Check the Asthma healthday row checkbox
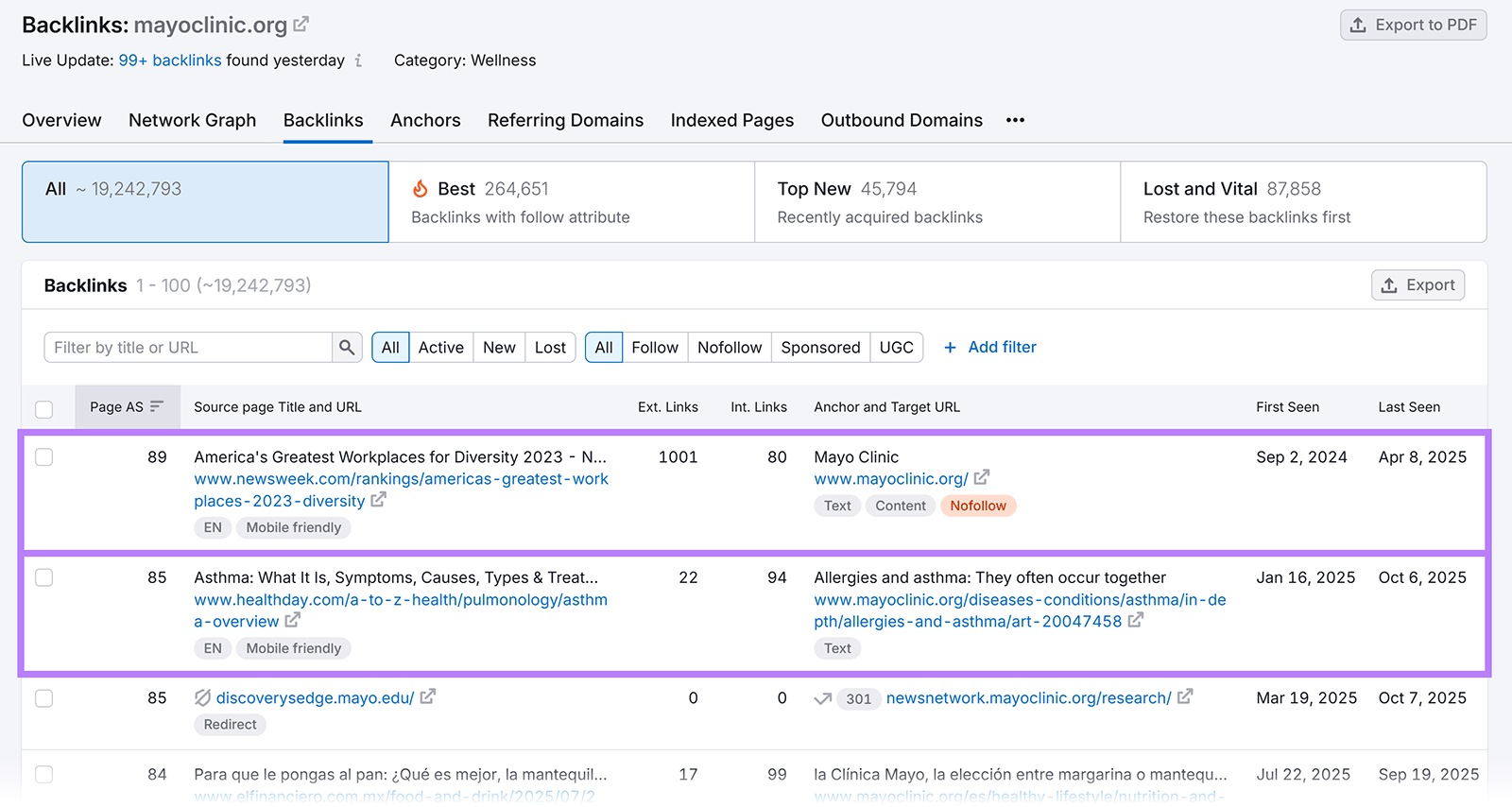Image resolution: width=1512 pixels, height=807 pixels. coord(44,577)
